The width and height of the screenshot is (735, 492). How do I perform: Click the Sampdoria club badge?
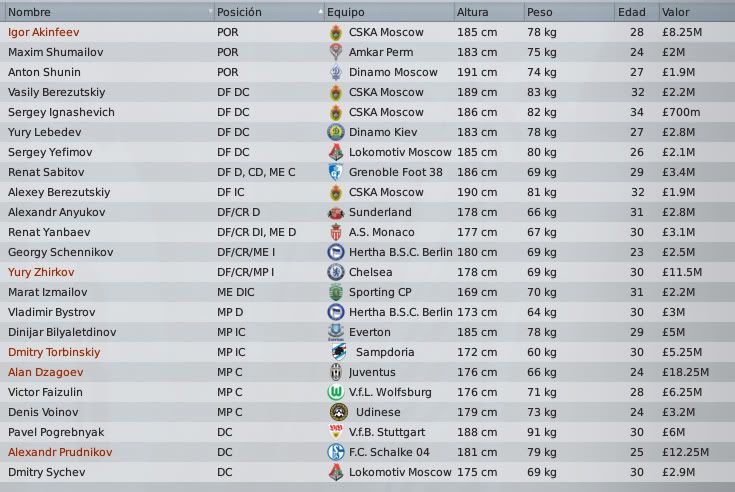click(335, 352)
